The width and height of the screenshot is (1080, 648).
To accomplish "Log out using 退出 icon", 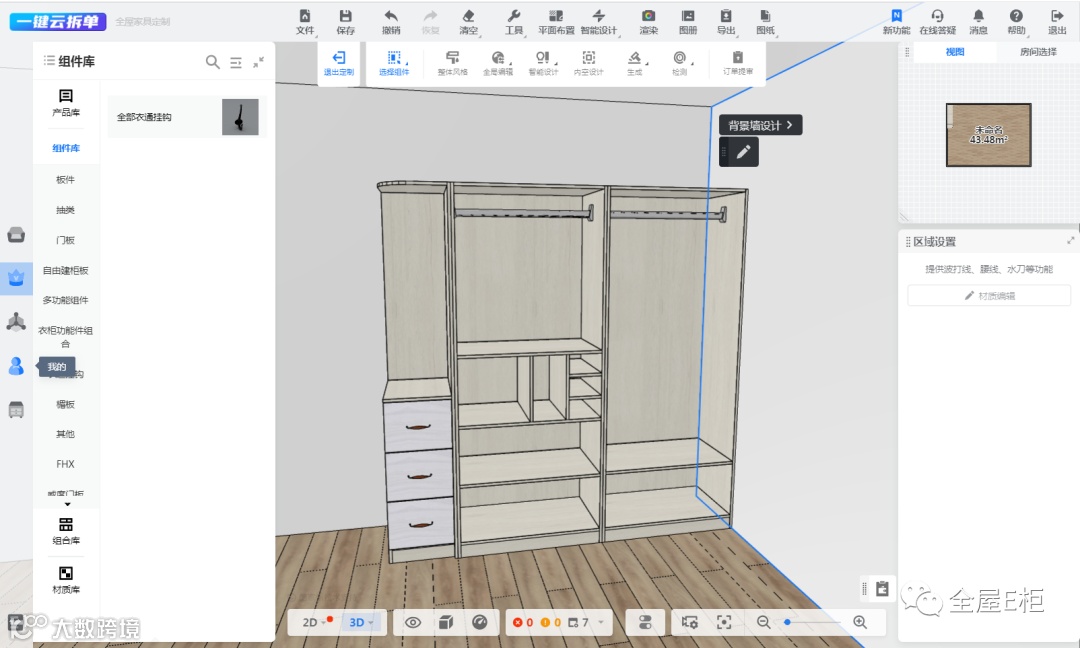I will pos(1057,22).
